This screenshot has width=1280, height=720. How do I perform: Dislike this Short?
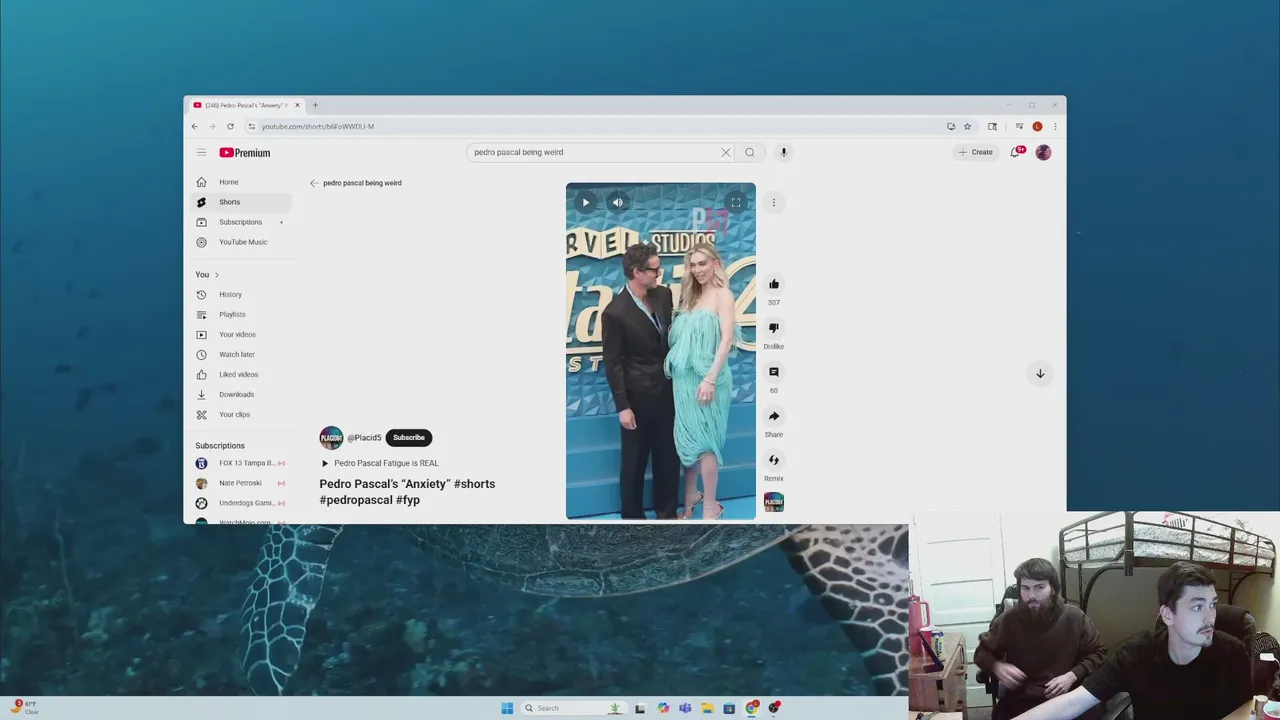coord(774,328)
